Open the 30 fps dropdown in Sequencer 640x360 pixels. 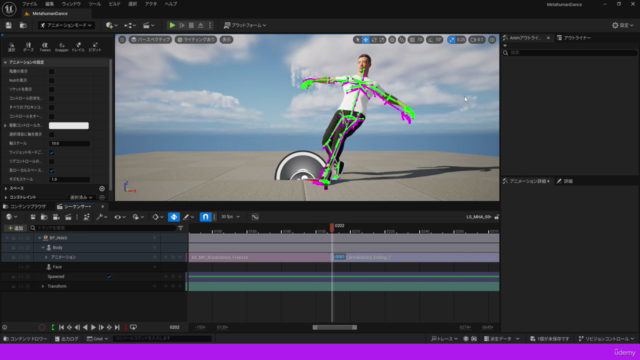pos(231,217)
